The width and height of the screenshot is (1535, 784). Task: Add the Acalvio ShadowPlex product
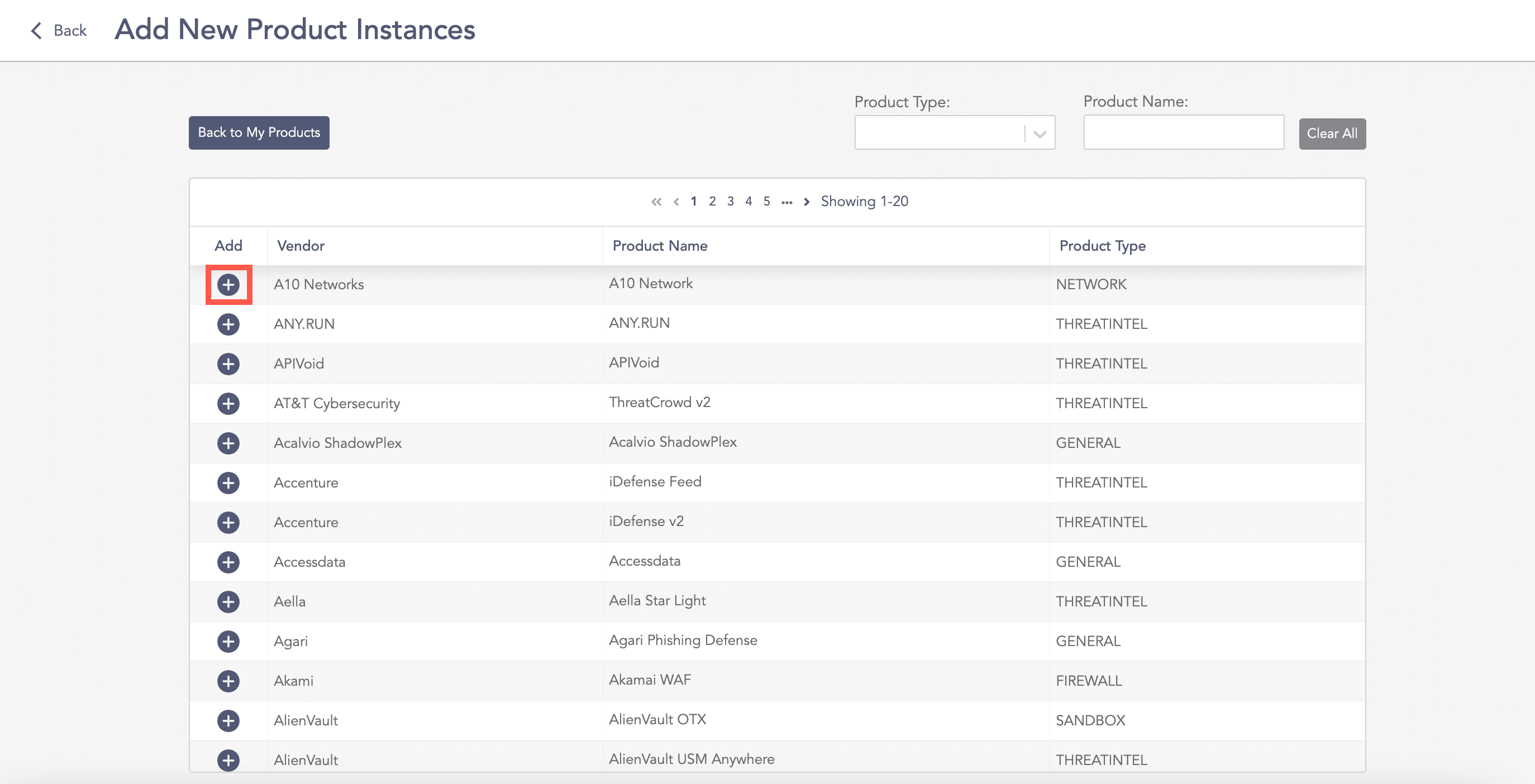(x=228, y=443)
